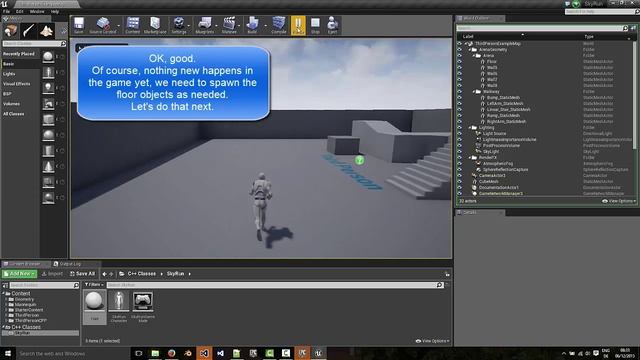Click the Content Browser lock icon
Screen dimensions: 640x360
tap(447, 274)
